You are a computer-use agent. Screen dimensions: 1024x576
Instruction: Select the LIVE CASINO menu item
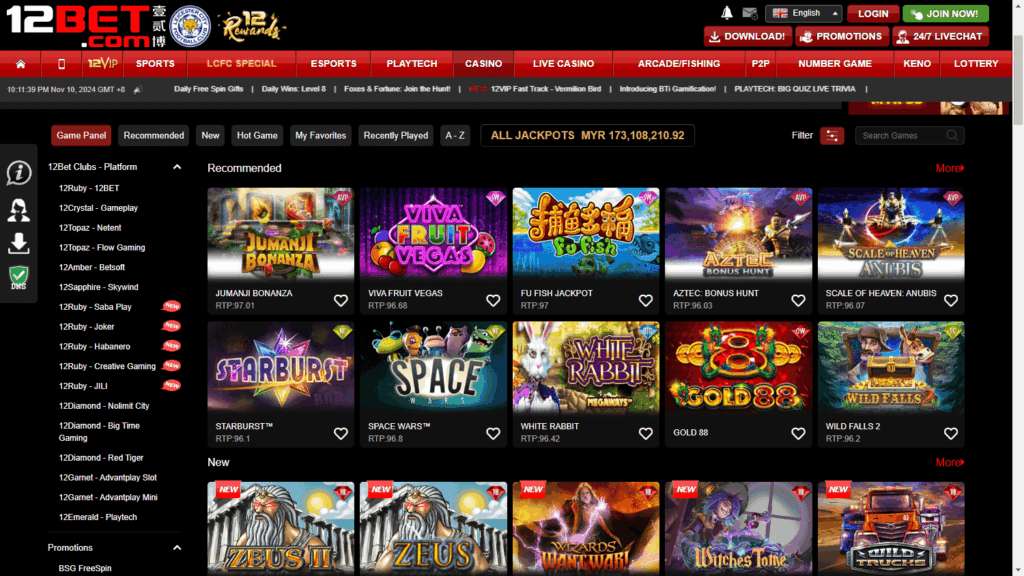(563, 64)
